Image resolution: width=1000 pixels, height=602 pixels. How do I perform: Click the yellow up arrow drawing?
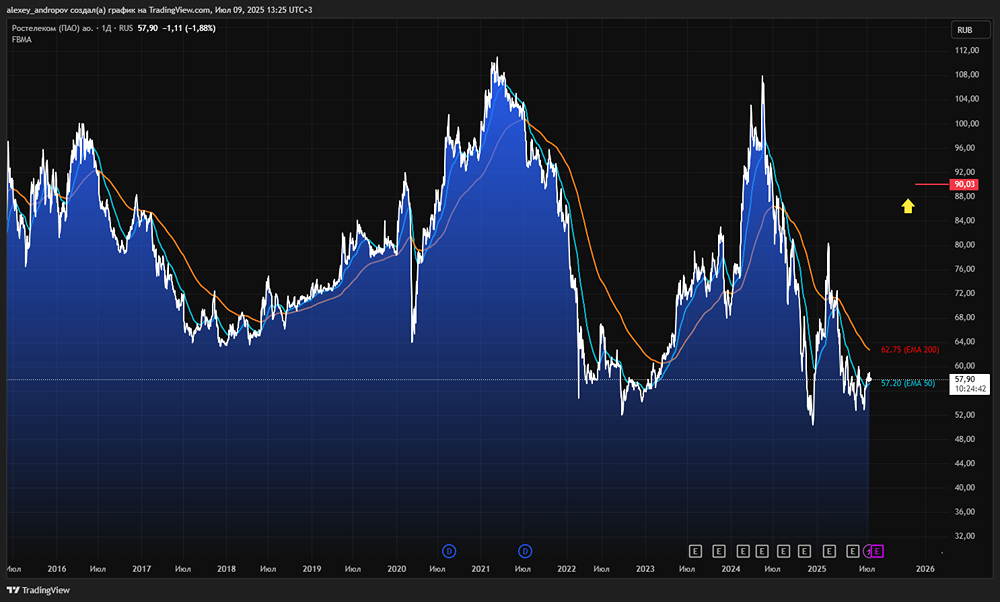908,206
